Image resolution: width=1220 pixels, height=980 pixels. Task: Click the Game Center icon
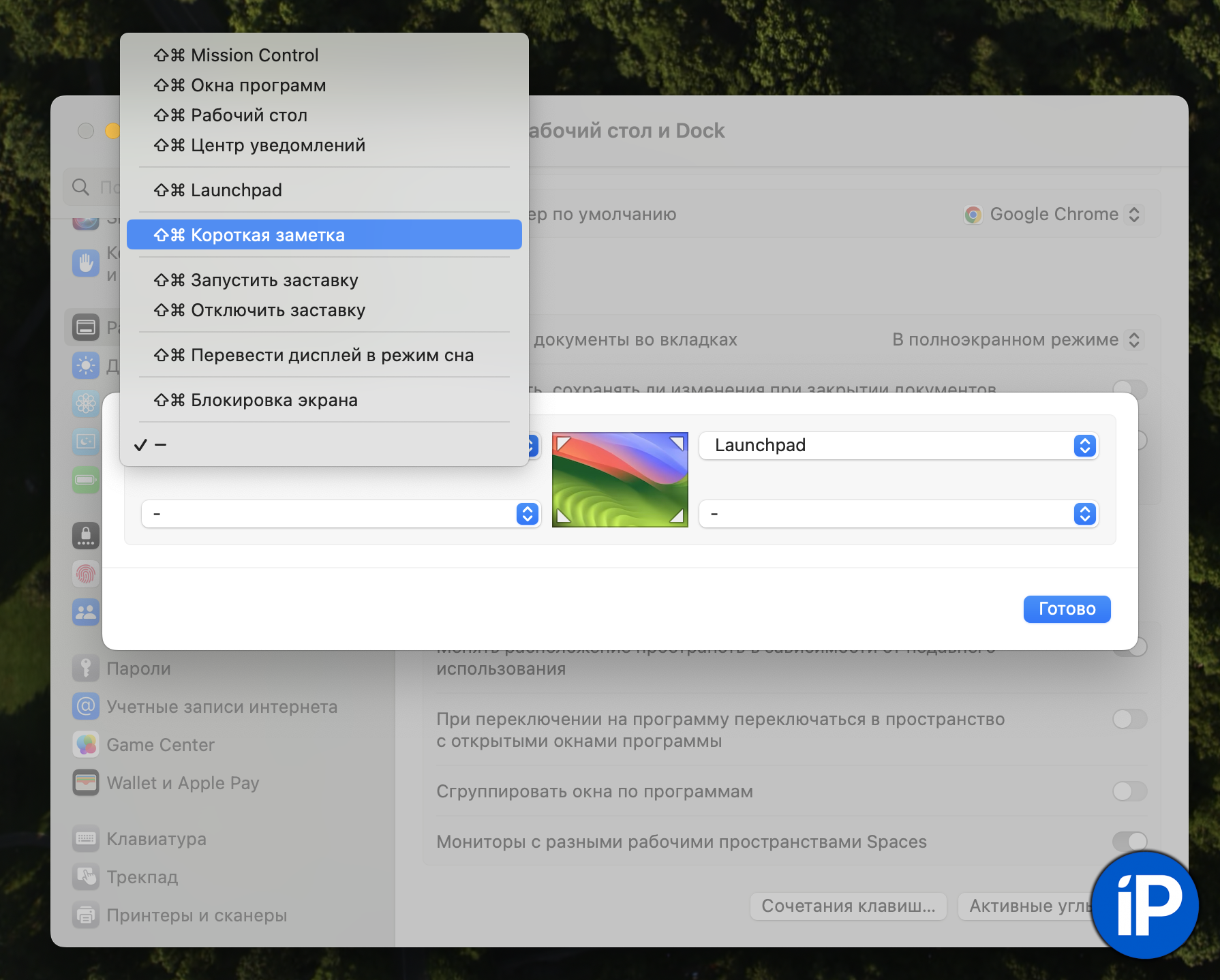click(86, 744)
